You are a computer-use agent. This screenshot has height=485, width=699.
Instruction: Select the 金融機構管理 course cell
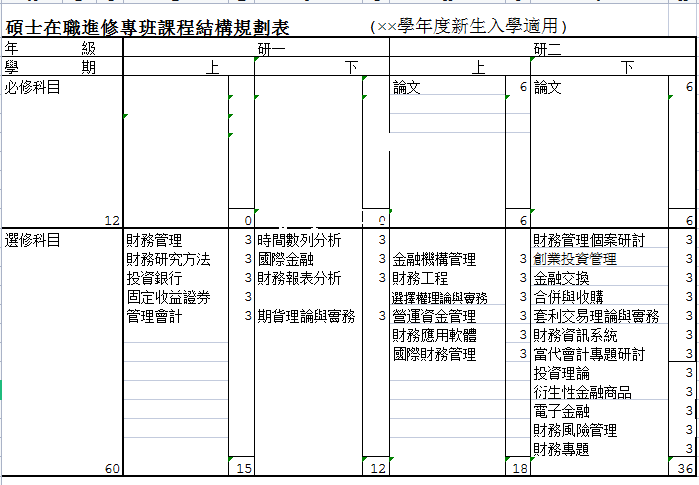point(434,259)
